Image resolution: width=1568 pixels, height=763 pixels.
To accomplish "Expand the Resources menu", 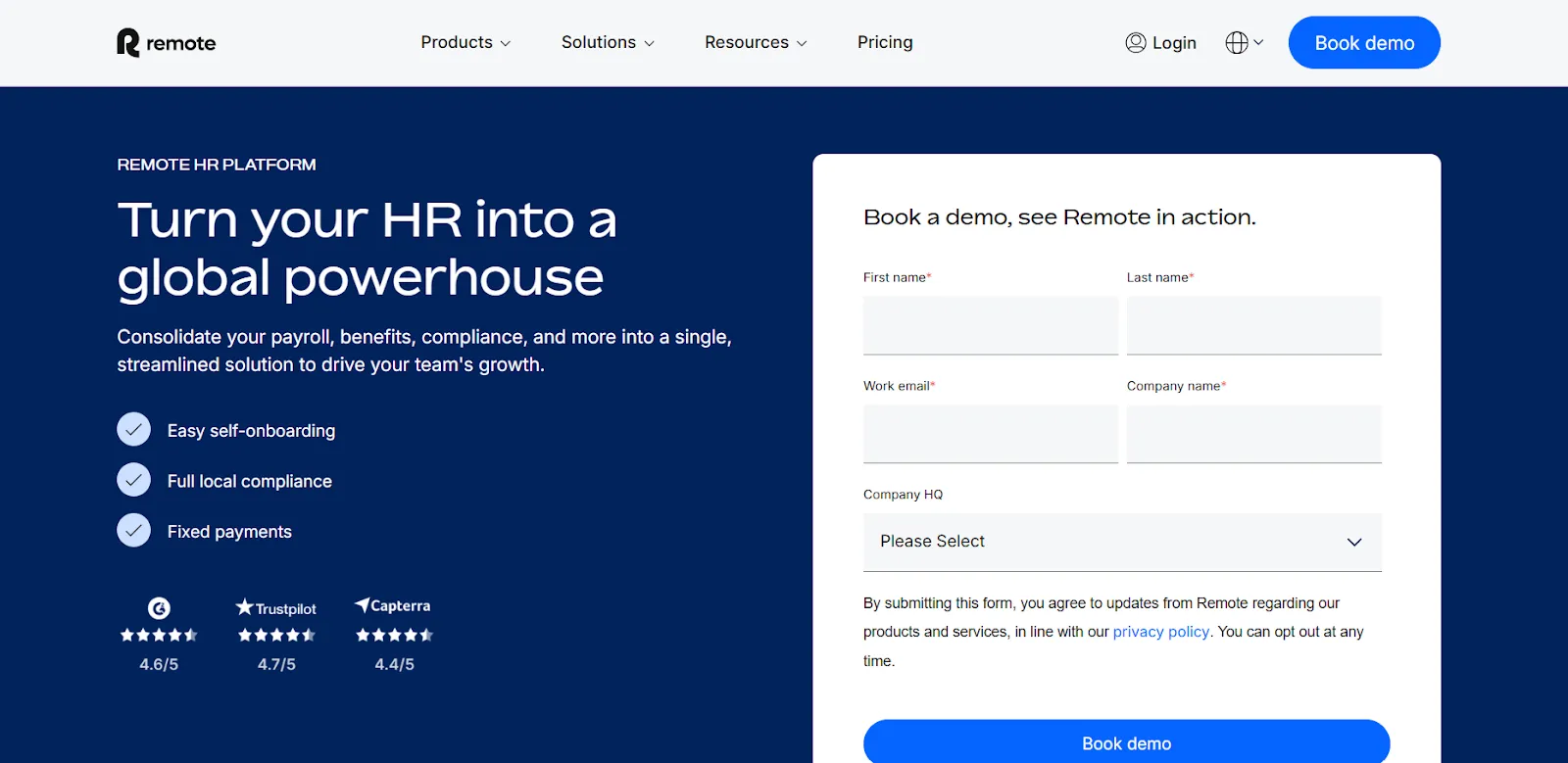I will click(756, 42).
